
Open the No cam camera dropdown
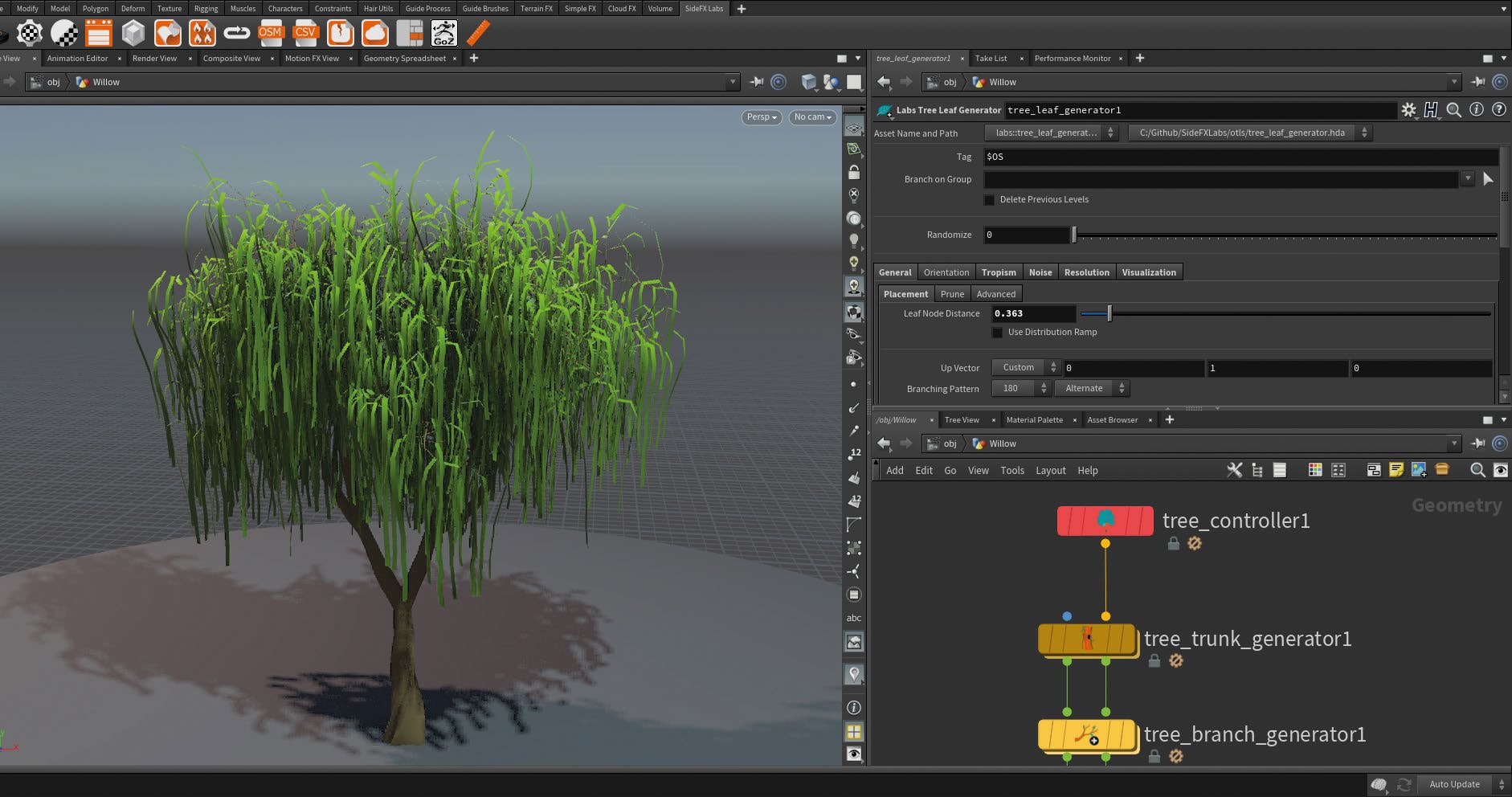812,117
